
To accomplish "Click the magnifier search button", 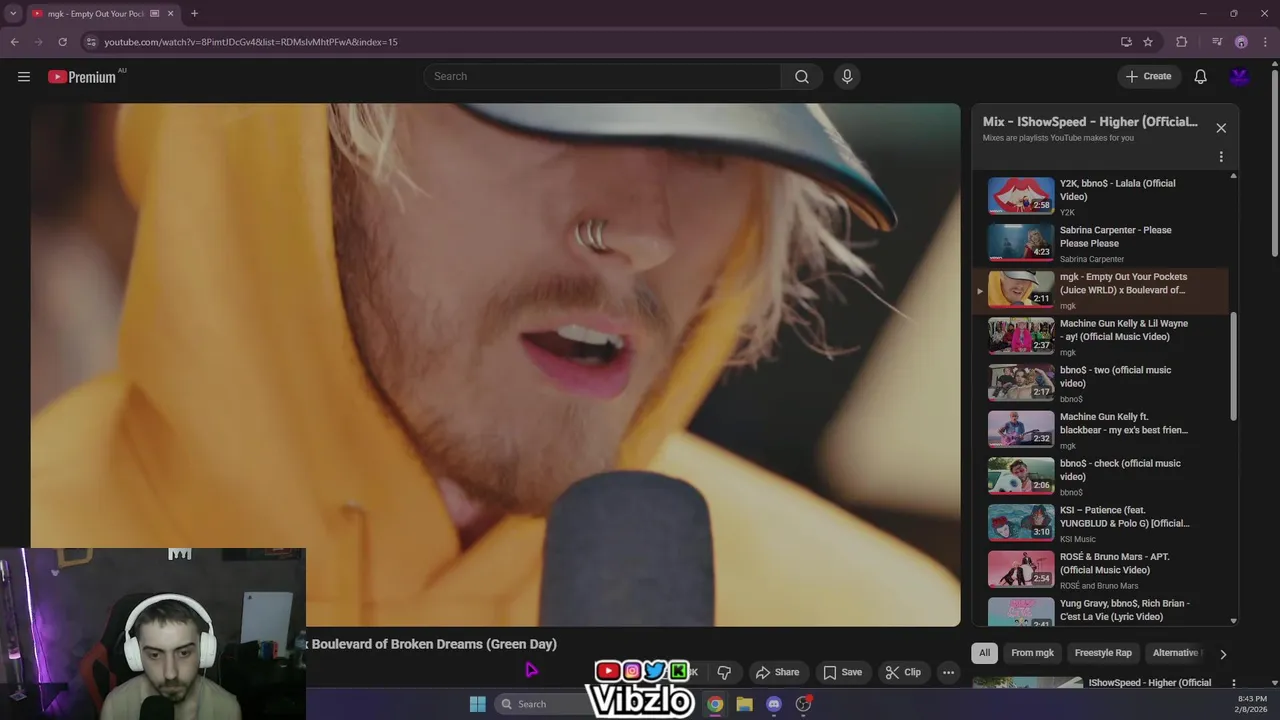I will 802,76.
